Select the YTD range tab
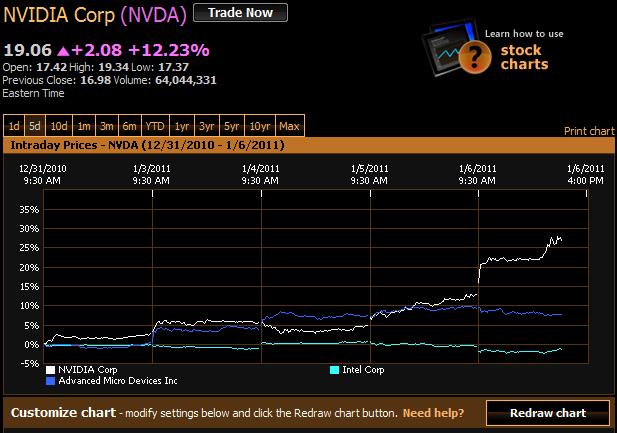 (x=155, y=126)
